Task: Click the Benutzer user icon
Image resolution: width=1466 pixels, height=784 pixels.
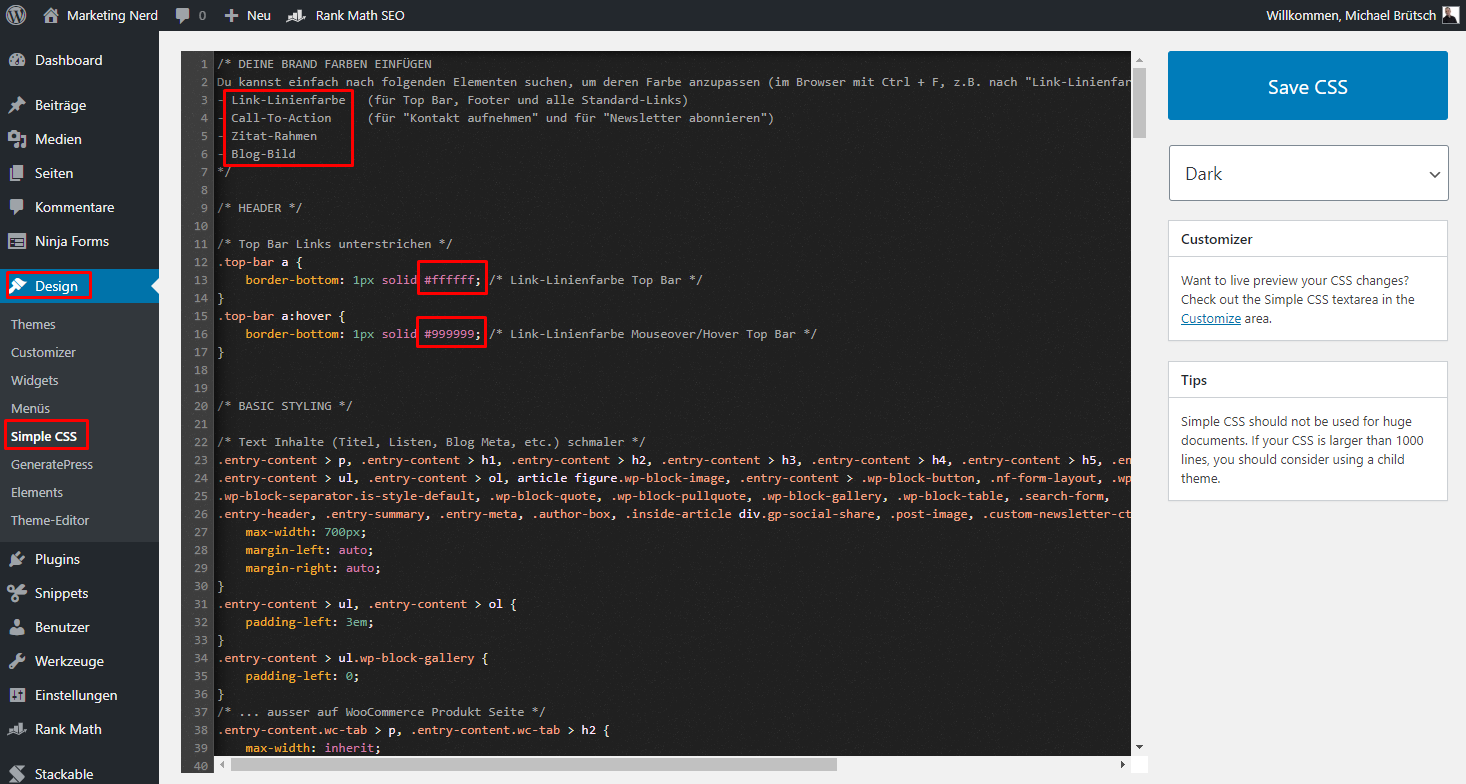Action: pos(17,627)
